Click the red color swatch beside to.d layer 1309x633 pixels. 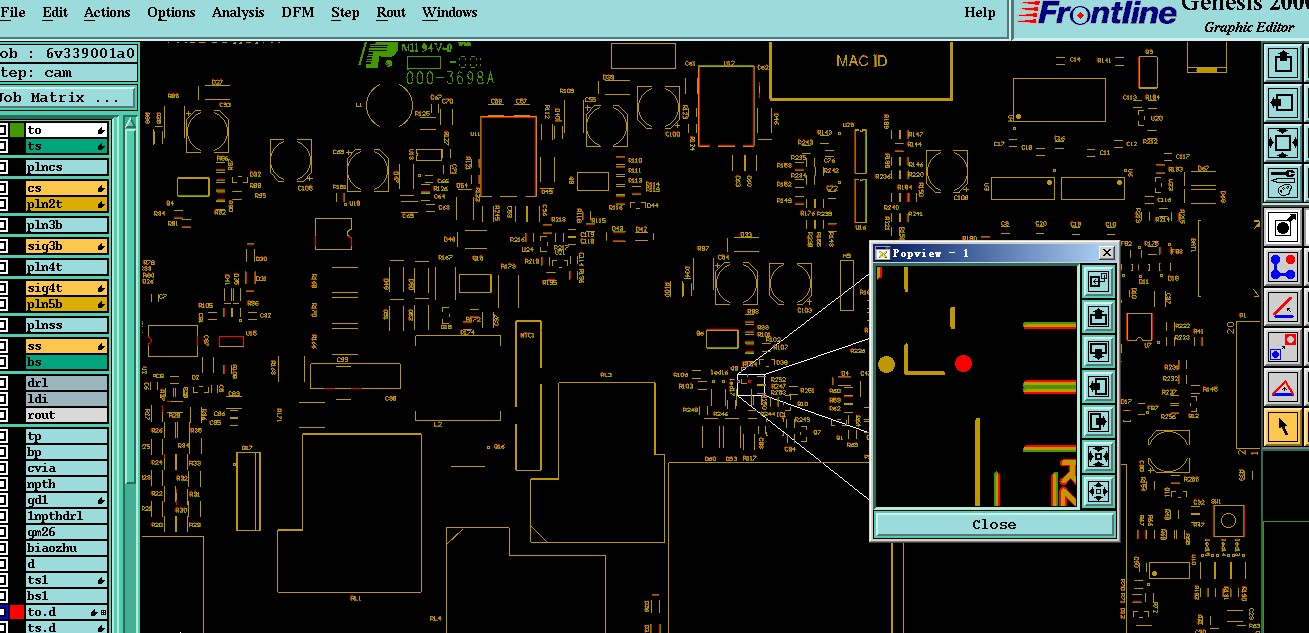click(x=17, y=612)
